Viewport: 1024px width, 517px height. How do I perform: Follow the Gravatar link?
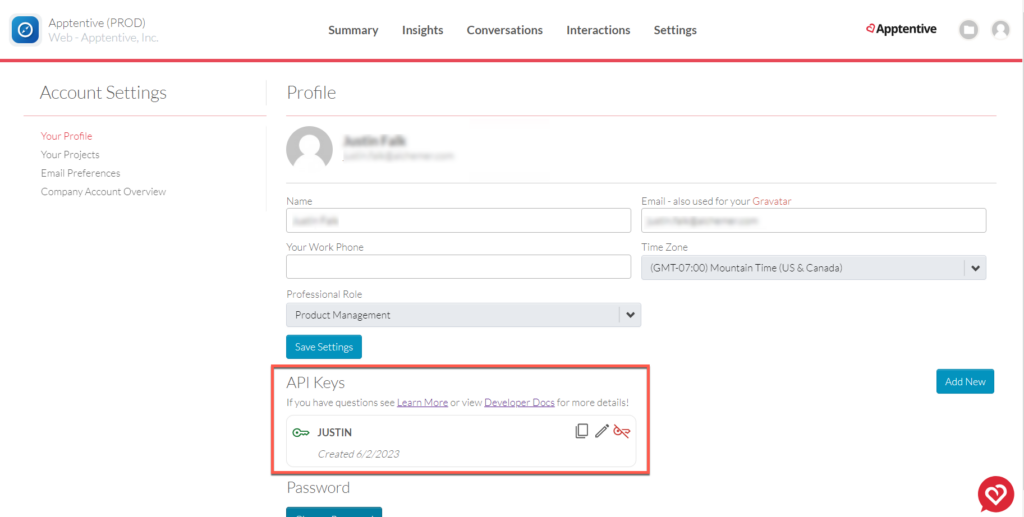click(x=772, y=201)
